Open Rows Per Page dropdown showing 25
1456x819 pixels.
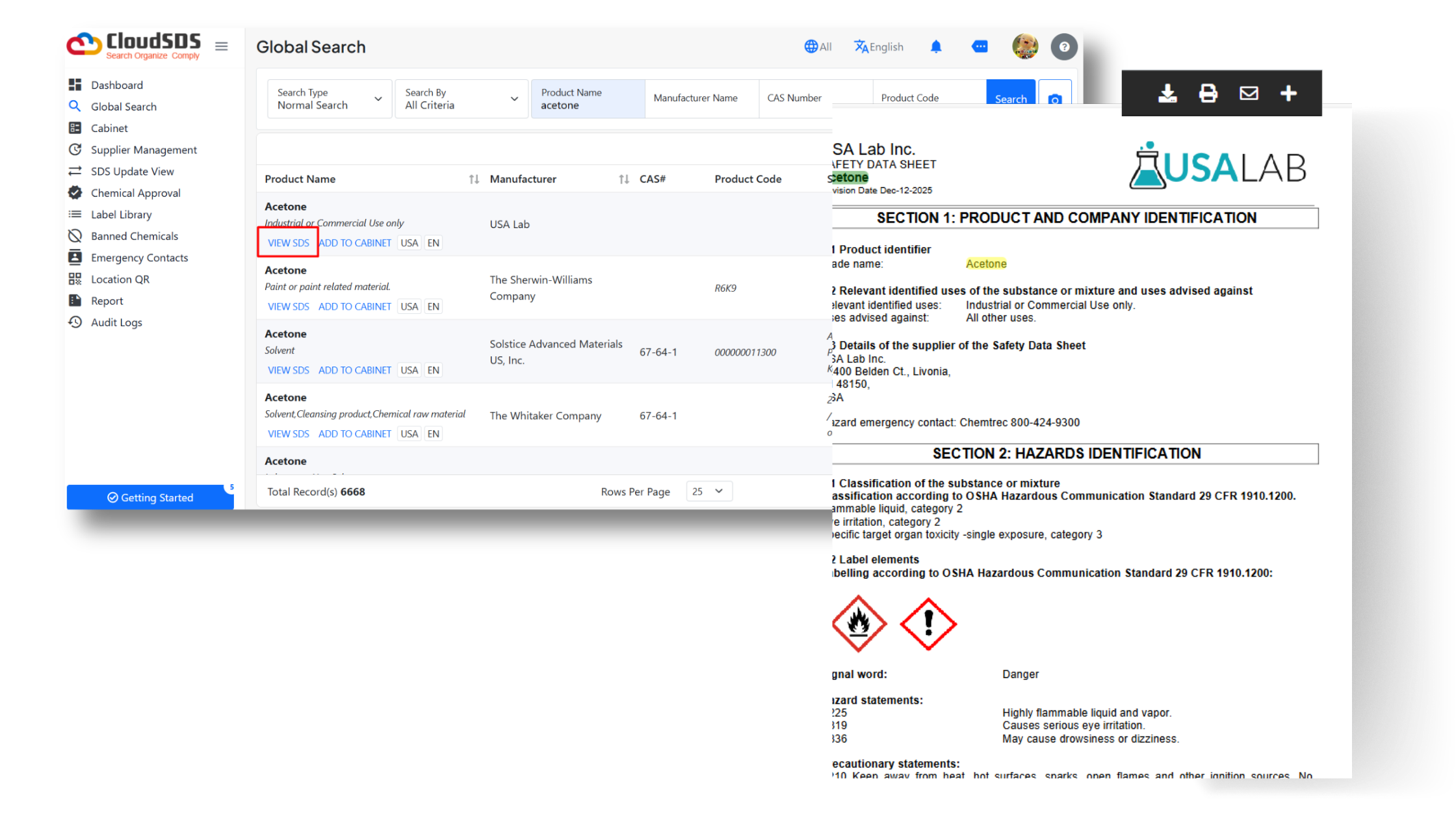click(708, 491)
